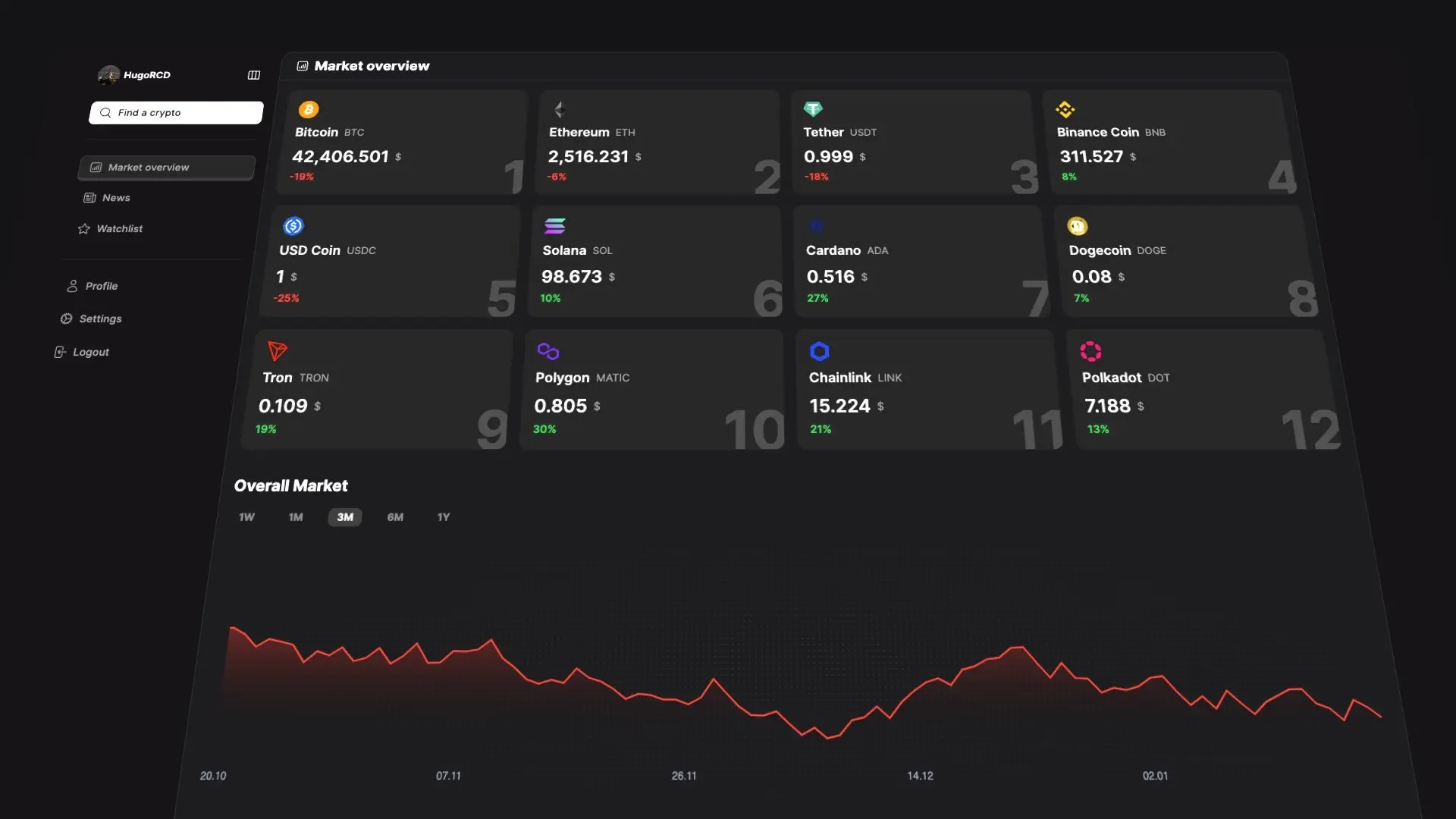
Task: Click the Cardano 27% change
Action: [817, 298]
